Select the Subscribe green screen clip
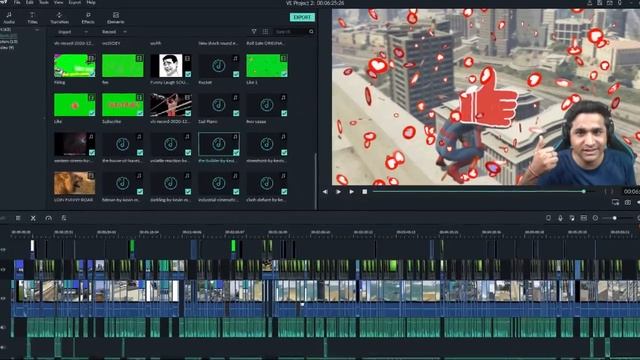The image size is (640, 360). (122, 104)
